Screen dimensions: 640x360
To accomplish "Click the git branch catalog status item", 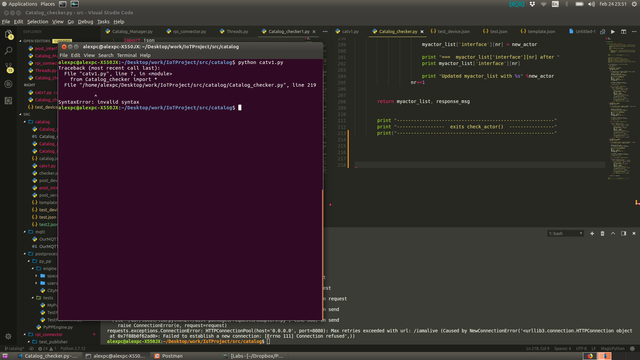I will pos(14,349).
